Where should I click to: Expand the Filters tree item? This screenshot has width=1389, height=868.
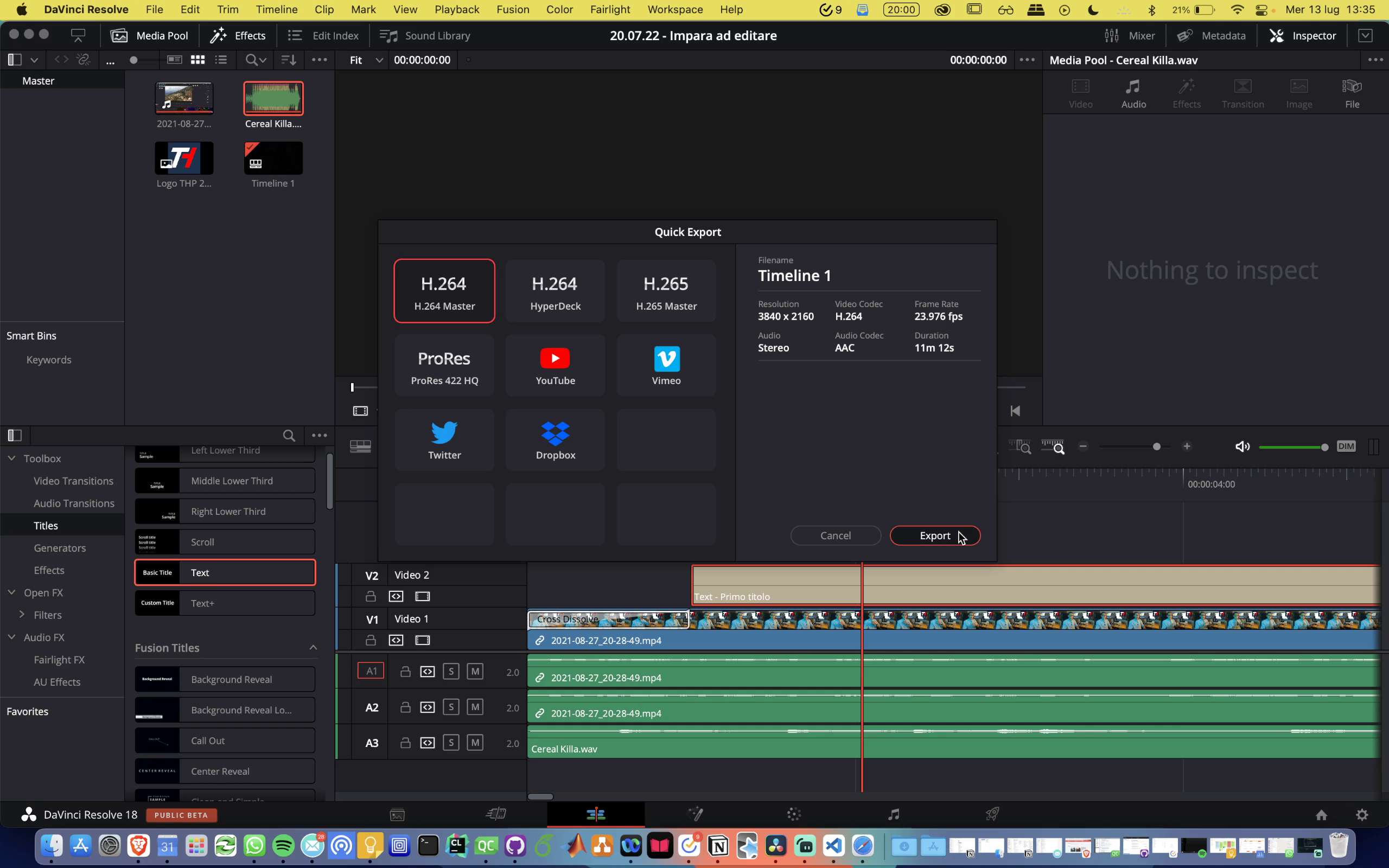tap(22, 614)
